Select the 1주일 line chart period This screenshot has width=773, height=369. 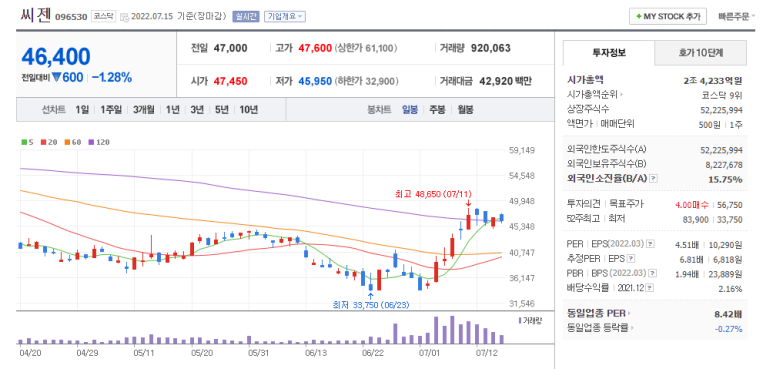111,109
